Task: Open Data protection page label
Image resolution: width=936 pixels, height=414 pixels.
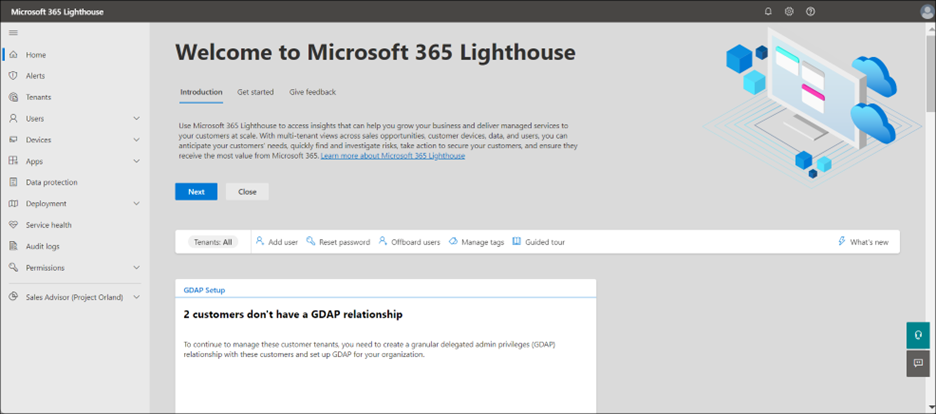Action: pyautogui.click(x=51, y=183)
